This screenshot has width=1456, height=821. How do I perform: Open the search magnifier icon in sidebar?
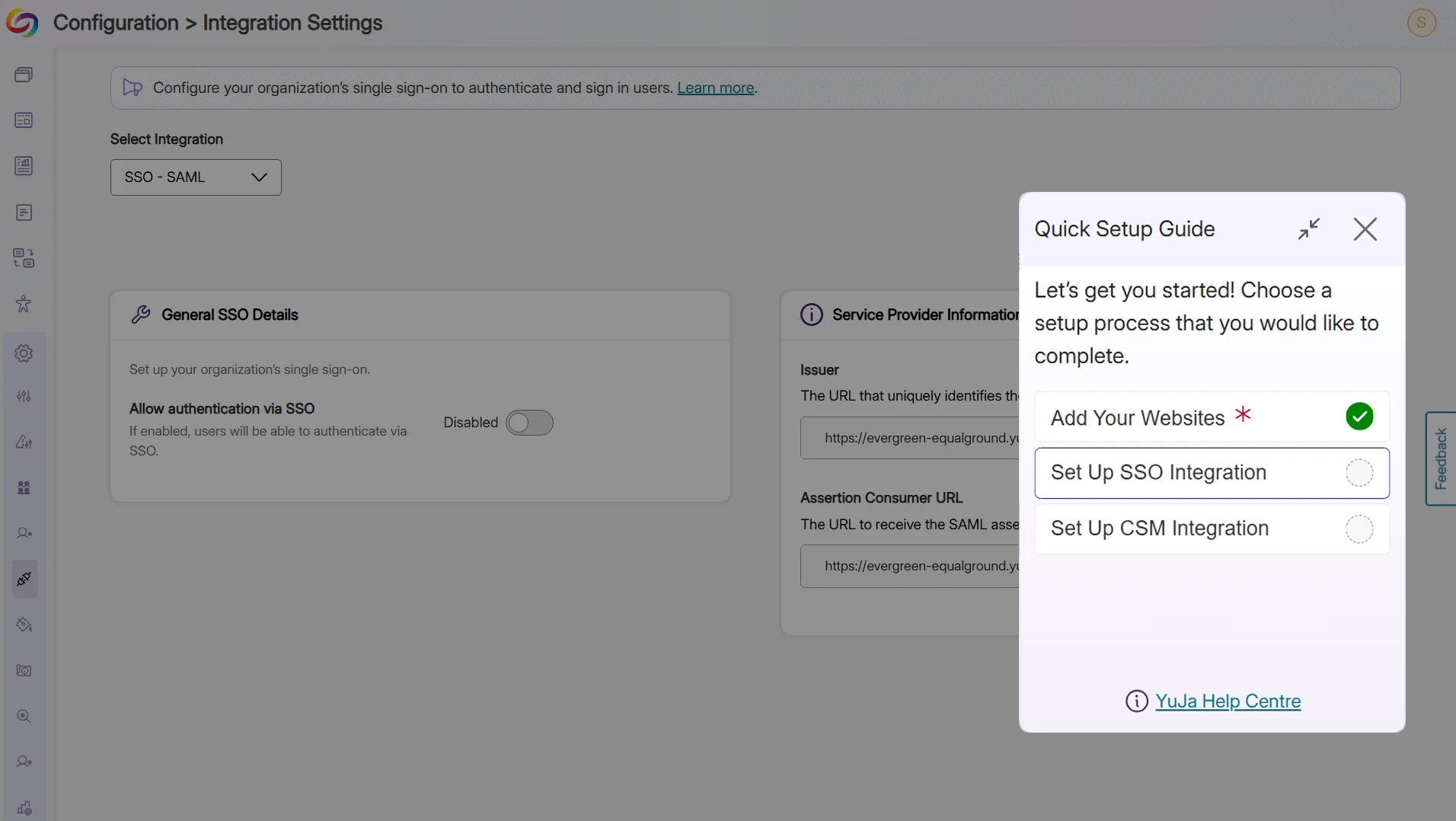pos(24,716)
